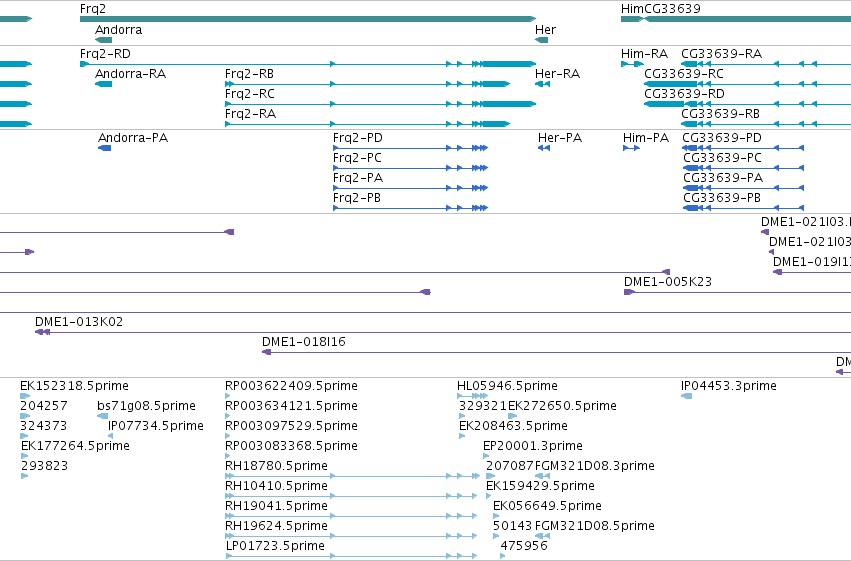Select the RP003083368.5prime EST label
851x561 pixels.
(291, 446)
